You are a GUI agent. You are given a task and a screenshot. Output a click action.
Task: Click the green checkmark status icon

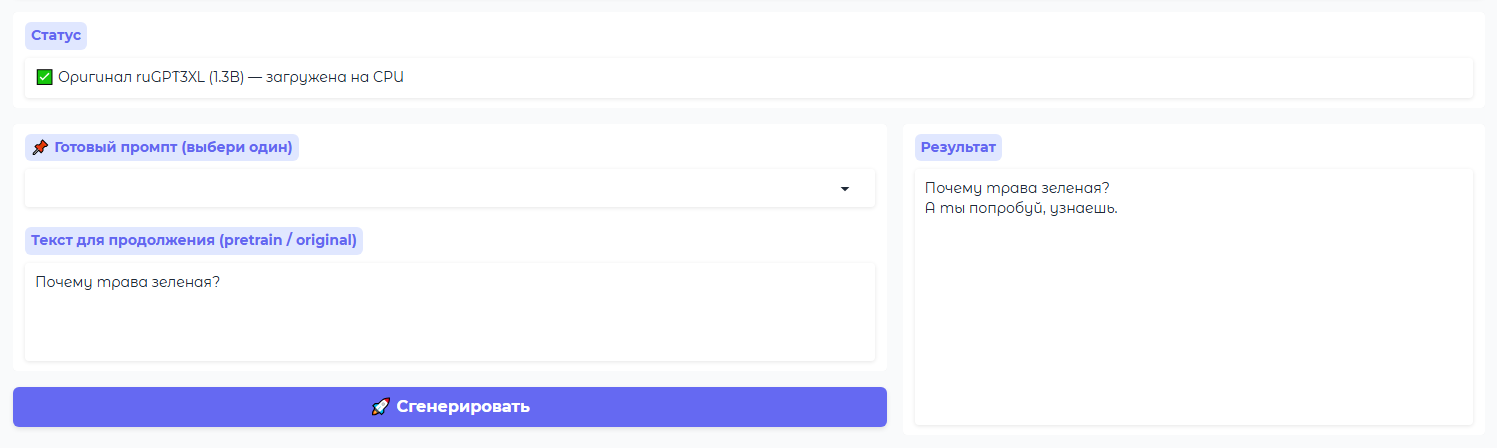tap(44, 77)
